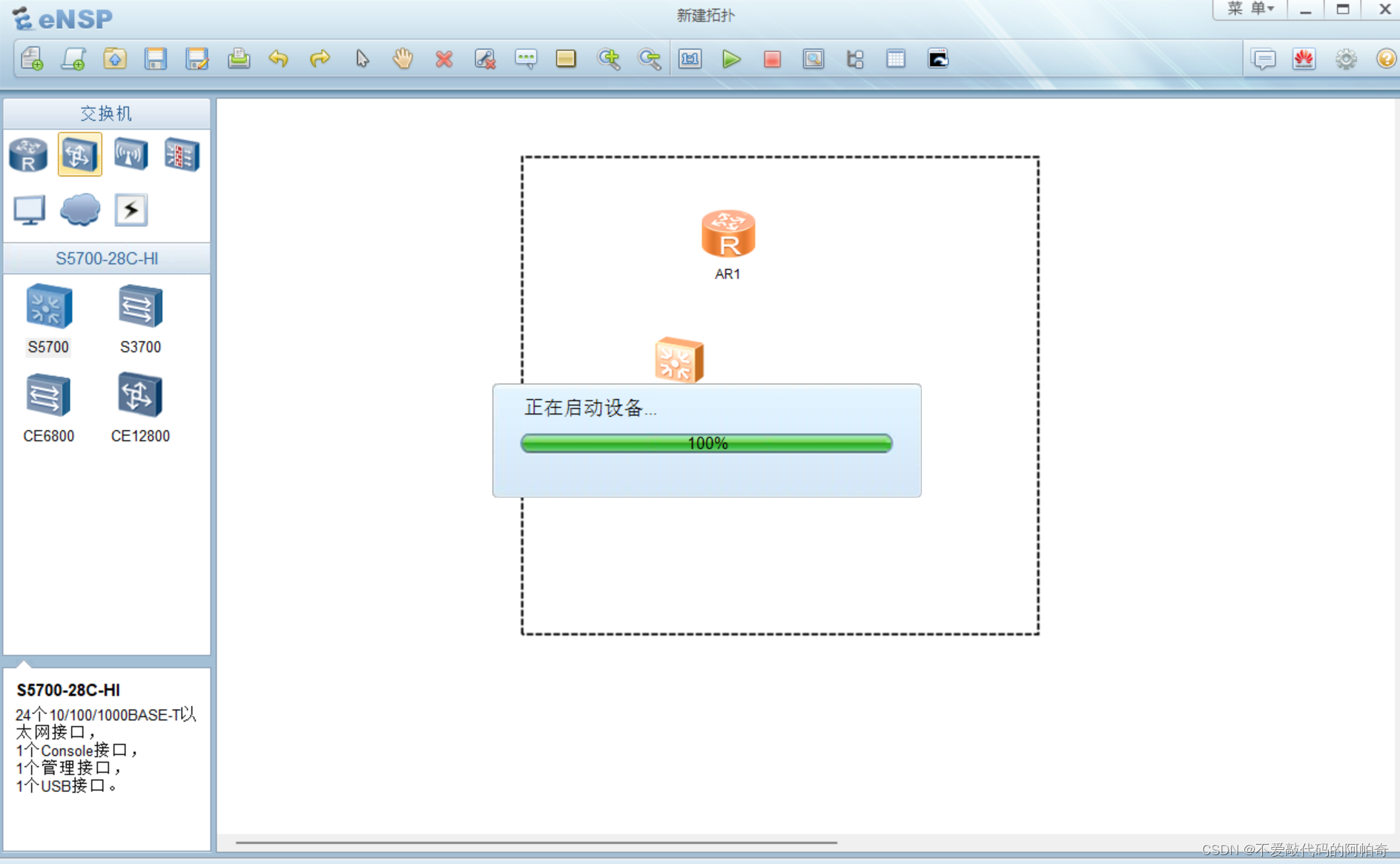
Task: Click the S5700-28C-HI model header
Action: point(107,259)
